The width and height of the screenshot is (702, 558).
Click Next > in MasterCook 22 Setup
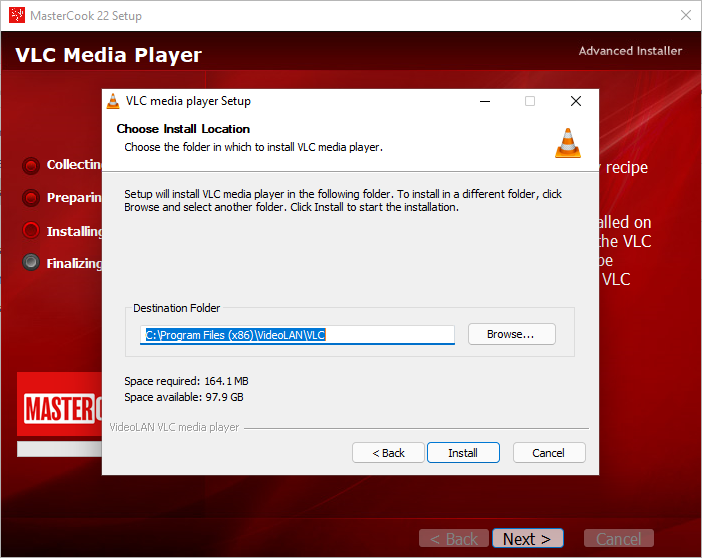(527, 538)
